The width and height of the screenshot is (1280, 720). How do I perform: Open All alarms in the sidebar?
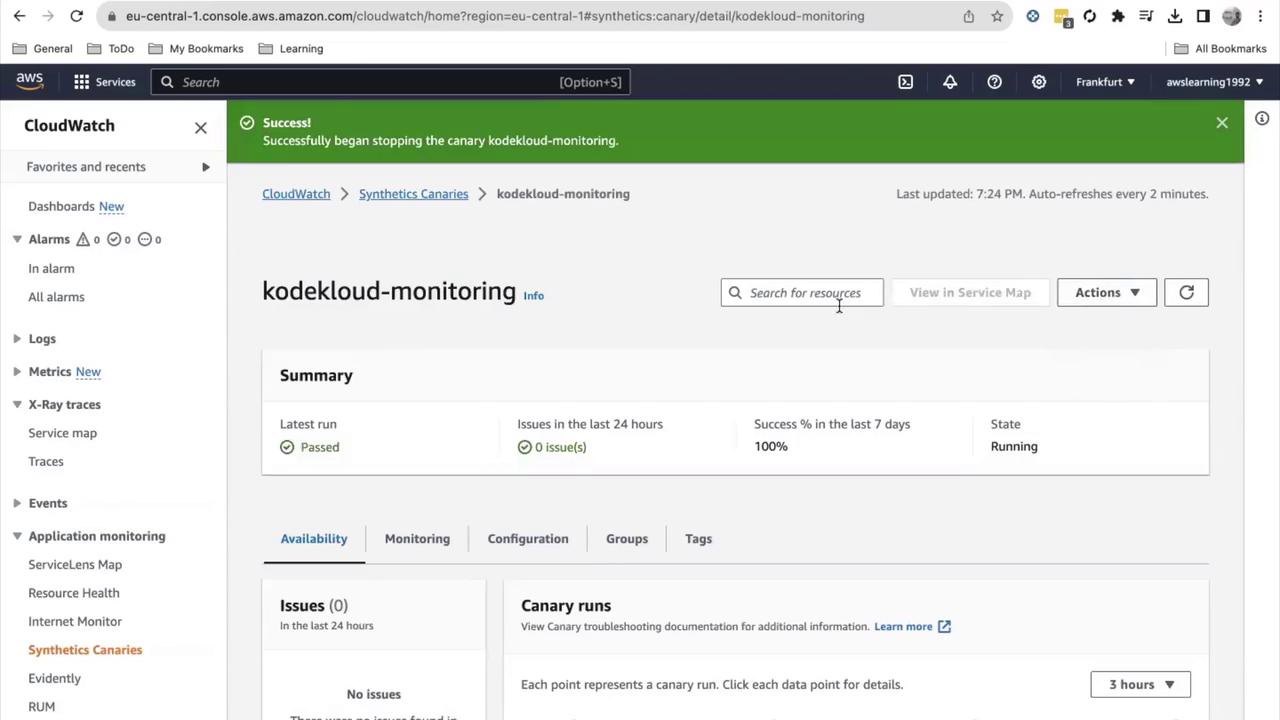(56, 297)
